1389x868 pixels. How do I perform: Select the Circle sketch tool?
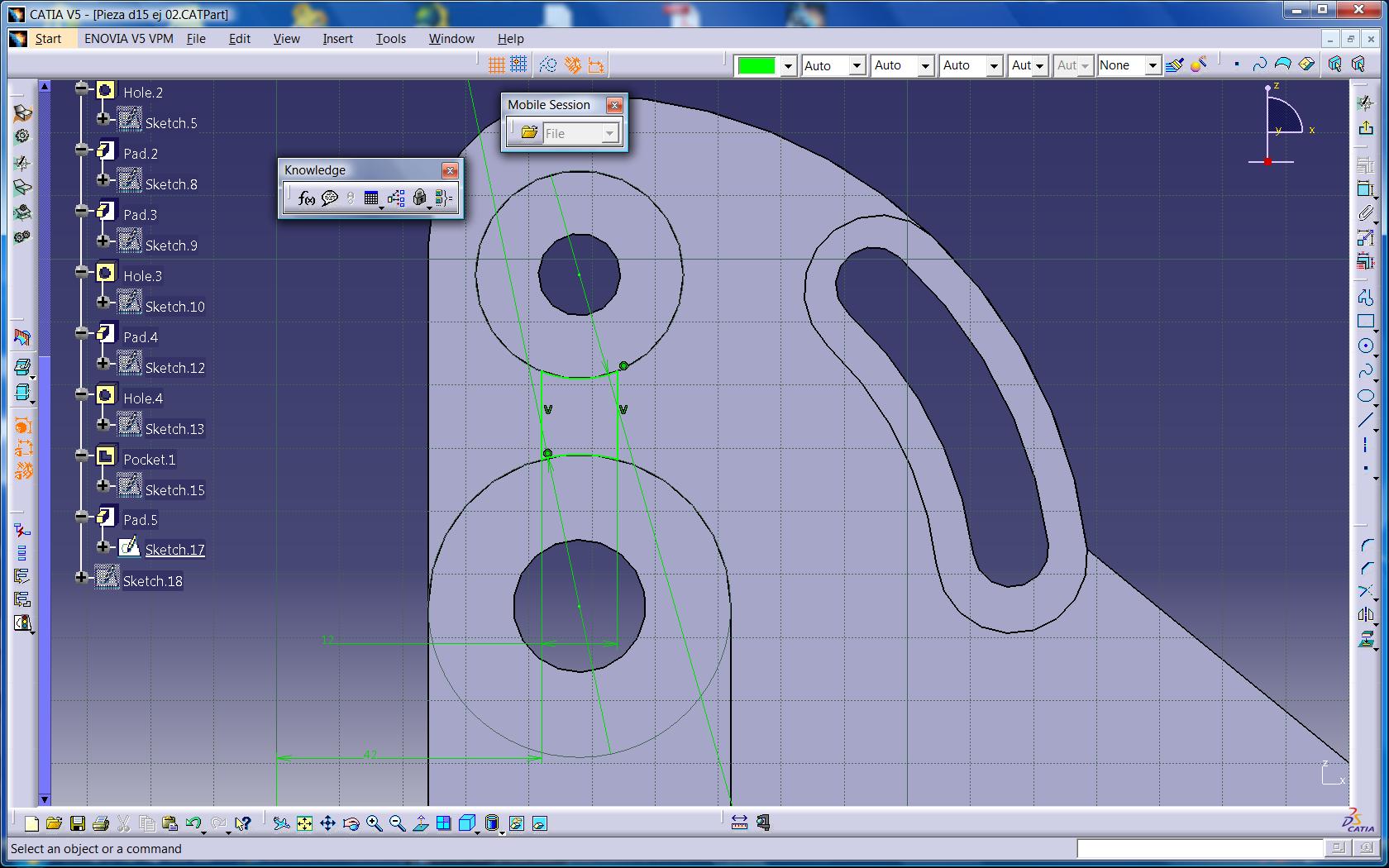point(1365,346)
